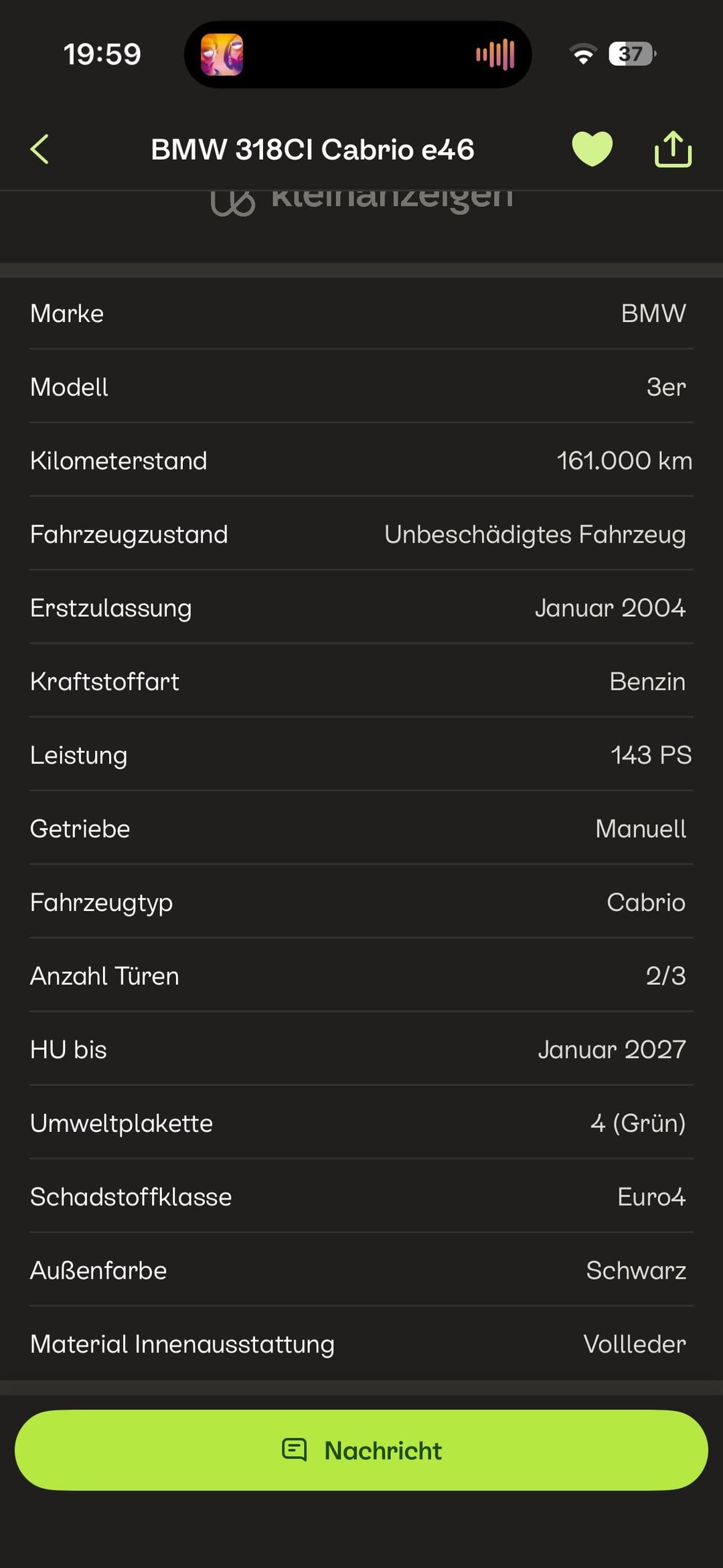This screenshot has width=723, height=1568.
Task: Go back using the green chevron
Action: coord(40,149)
